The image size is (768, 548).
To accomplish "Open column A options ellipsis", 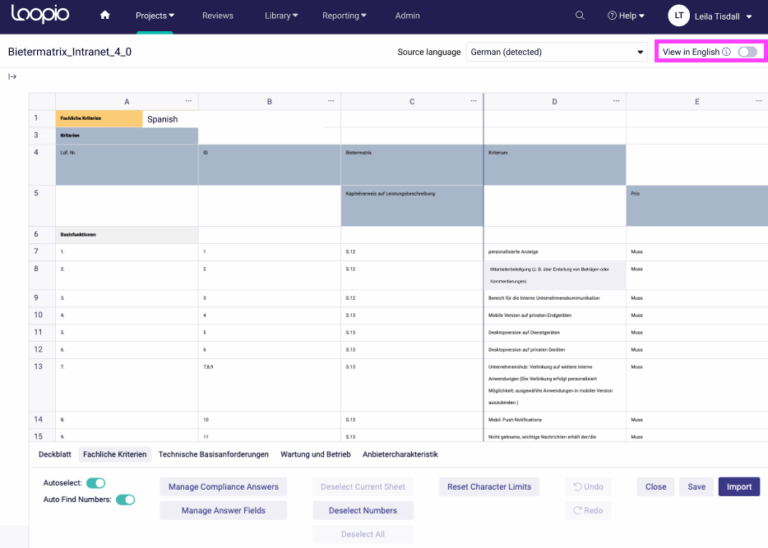I will coord(188,101).
